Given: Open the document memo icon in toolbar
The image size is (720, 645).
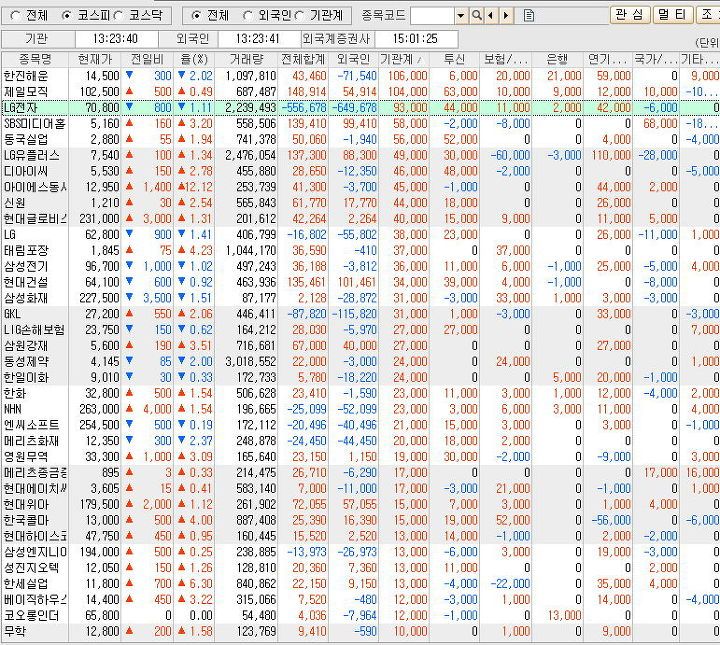Looking at the screenshot, I should click(529, 16).
